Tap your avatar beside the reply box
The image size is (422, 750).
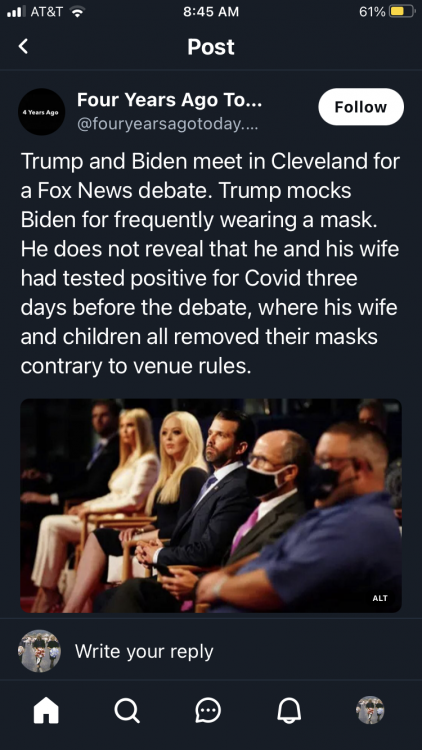pos(39,651)
